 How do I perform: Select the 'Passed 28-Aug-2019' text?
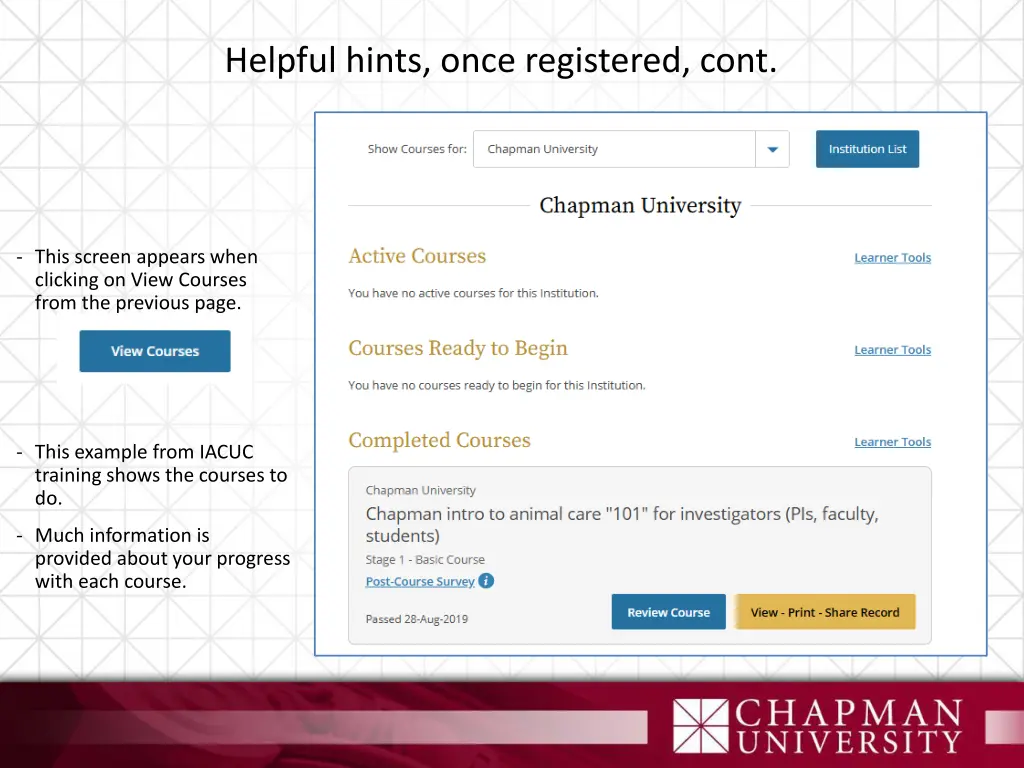point(417,619)
